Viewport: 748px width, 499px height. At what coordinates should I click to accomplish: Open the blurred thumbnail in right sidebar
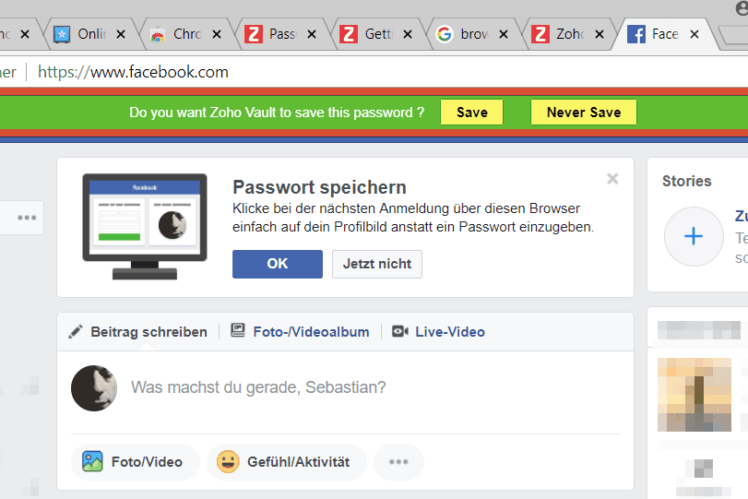pyautogui.click(x=694, y=395)
